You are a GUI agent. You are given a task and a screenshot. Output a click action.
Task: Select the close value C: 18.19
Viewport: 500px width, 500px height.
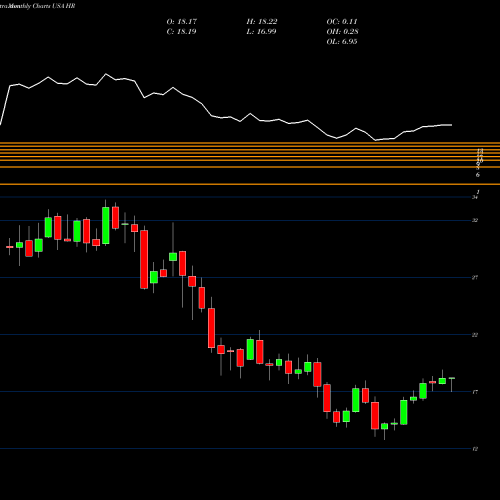pyautogui.click(x=181, y=32)
